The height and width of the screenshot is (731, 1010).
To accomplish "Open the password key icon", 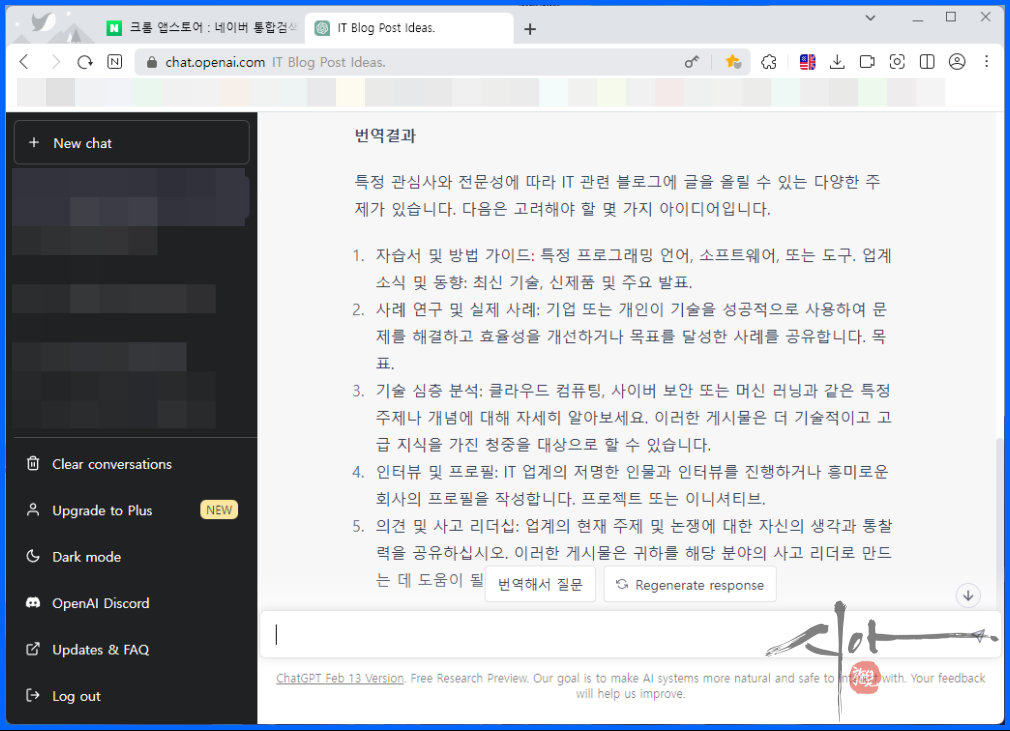I will point(692,62).
